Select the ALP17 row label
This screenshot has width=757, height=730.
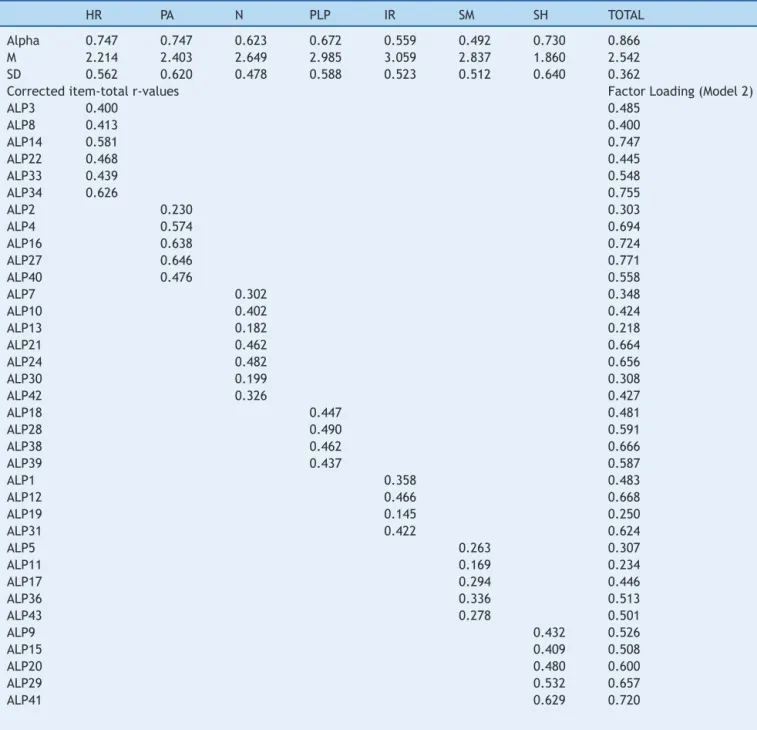pyautogui.click(x=24, y=581)
